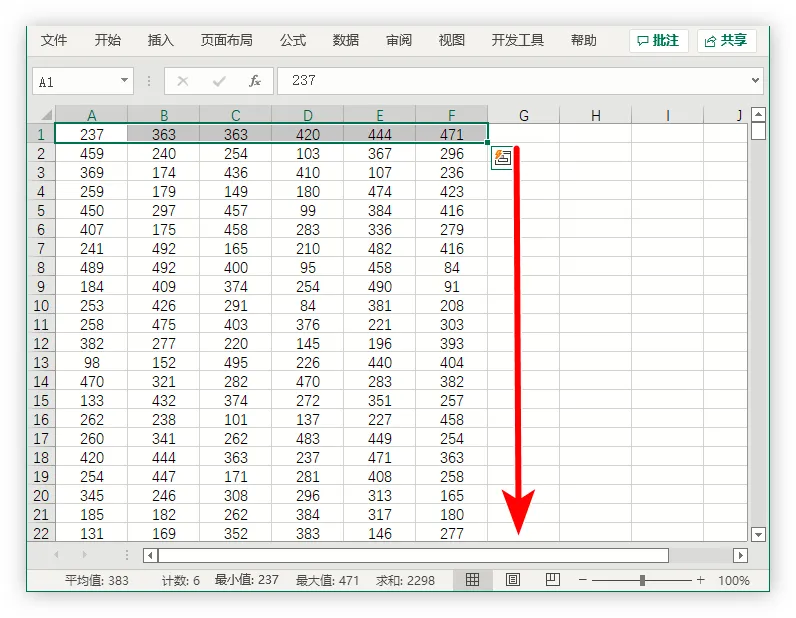Click the next sheet navigation arrow
796x618 pixels.
84,555
